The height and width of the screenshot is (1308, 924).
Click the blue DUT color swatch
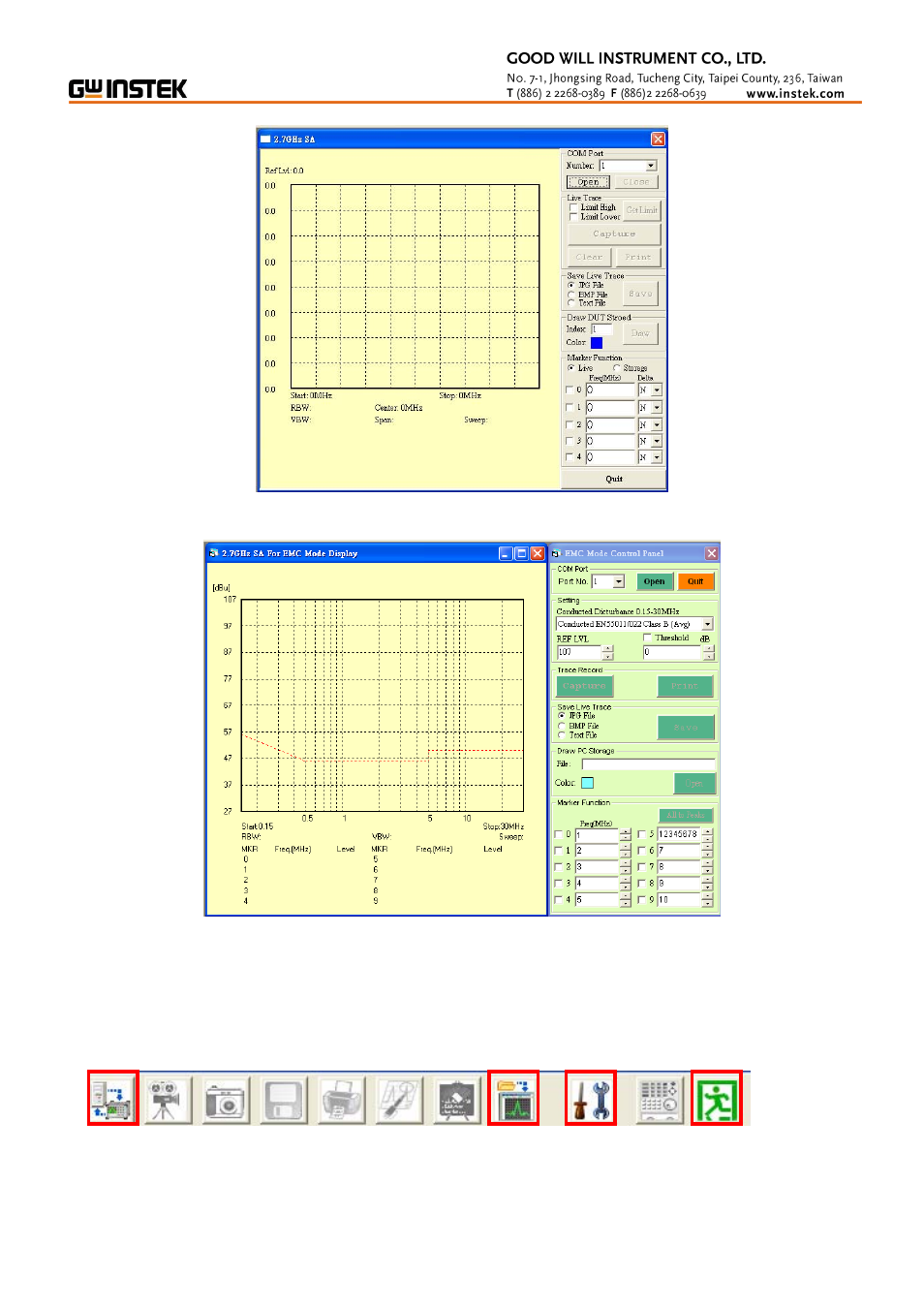click(x=597, y=343)
